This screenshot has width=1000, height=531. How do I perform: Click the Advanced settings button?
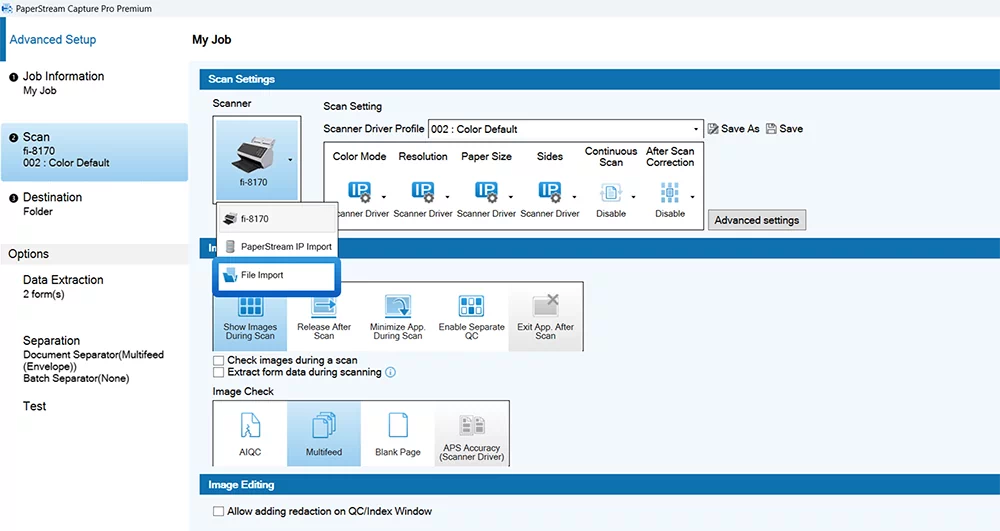(756, 220)
